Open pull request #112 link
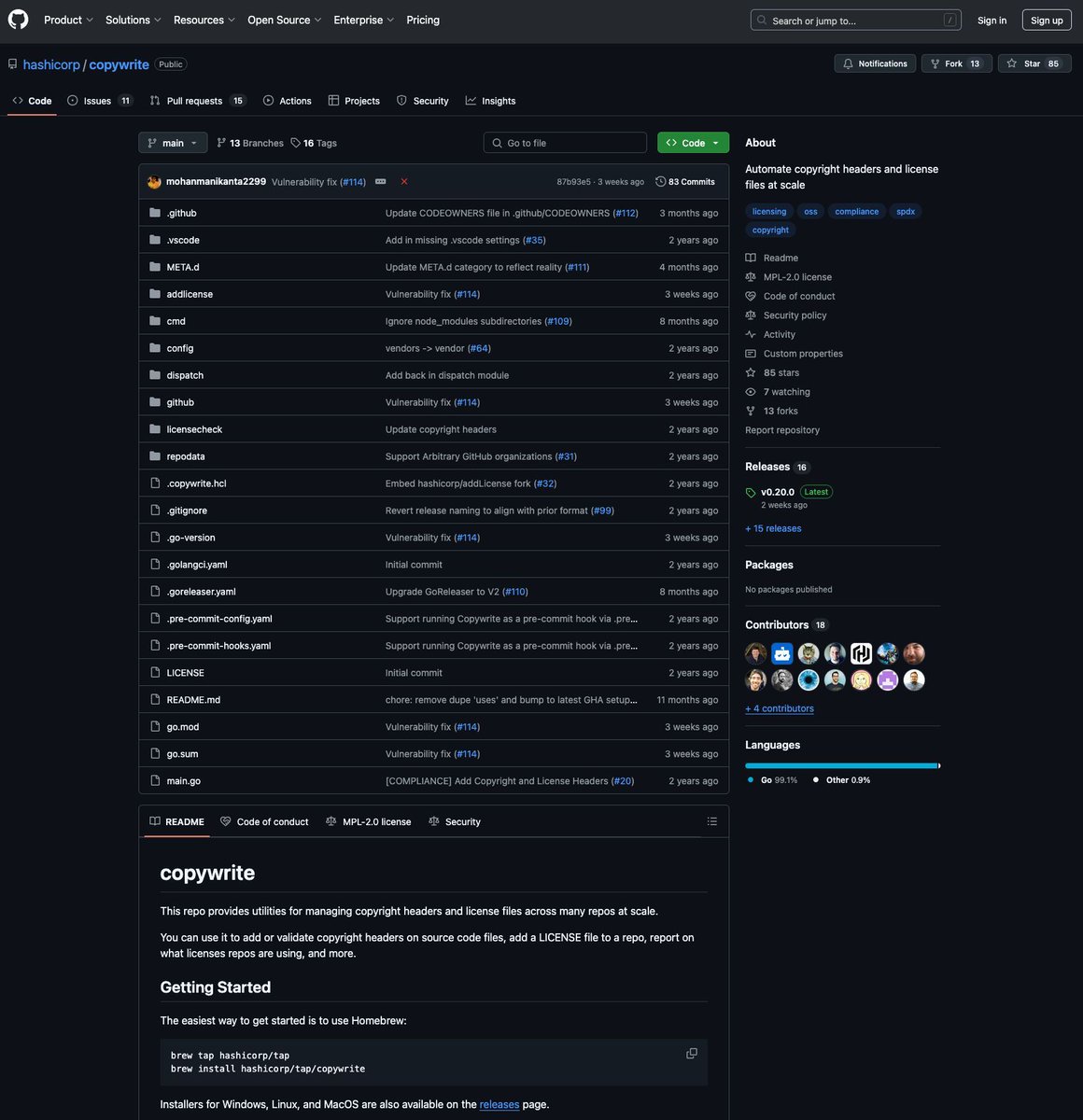The height and width of the screenshot is (1120, 1083). [626, 213]
